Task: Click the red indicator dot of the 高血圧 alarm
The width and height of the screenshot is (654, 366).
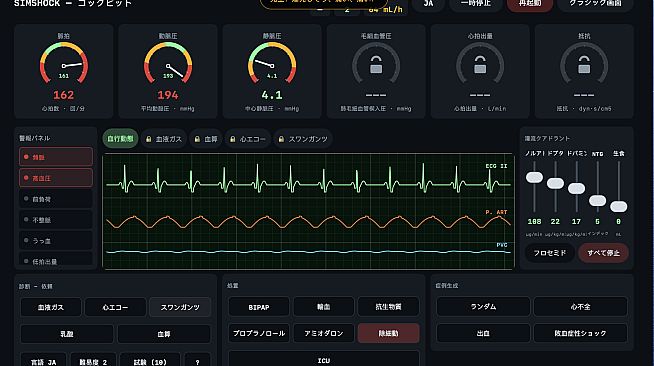Action: tap(26, 178)
